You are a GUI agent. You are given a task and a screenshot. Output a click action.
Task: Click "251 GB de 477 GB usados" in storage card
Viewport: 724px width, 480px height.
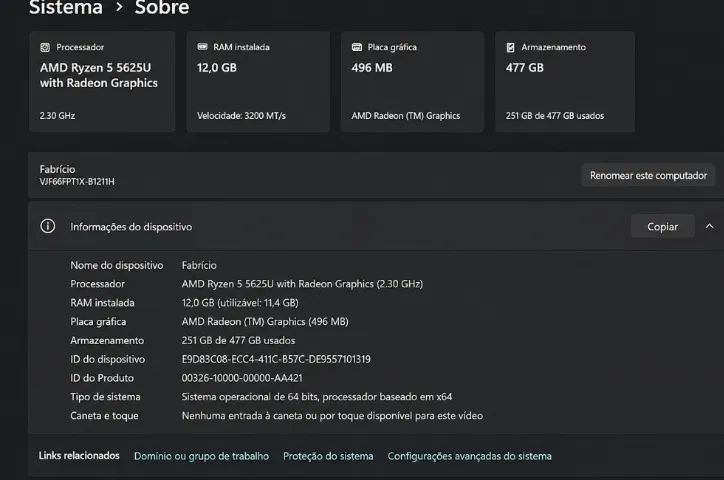555,116
